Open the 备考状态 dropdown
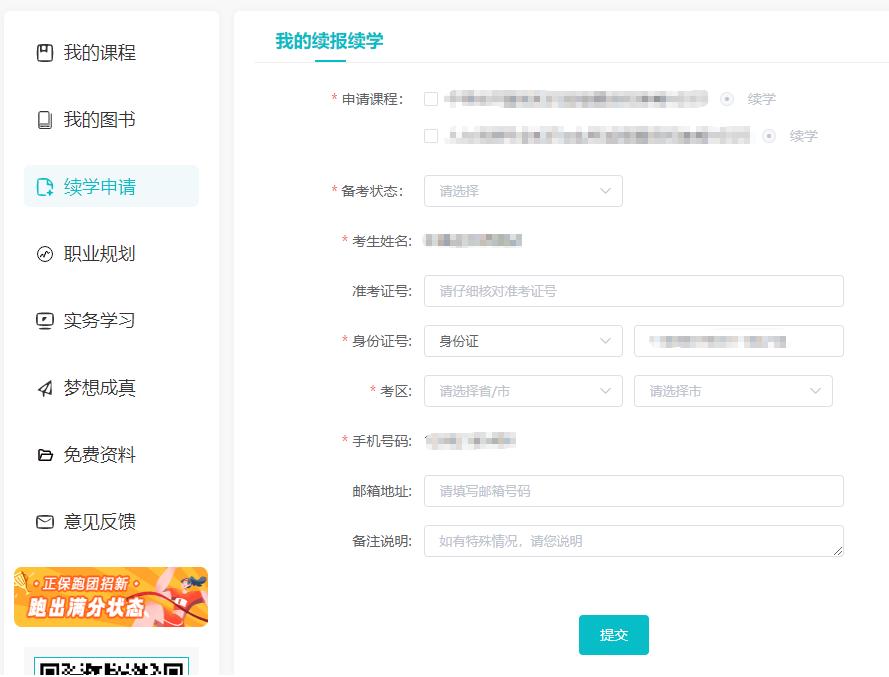This screenshot has width=889, height=677. point(523,191)
